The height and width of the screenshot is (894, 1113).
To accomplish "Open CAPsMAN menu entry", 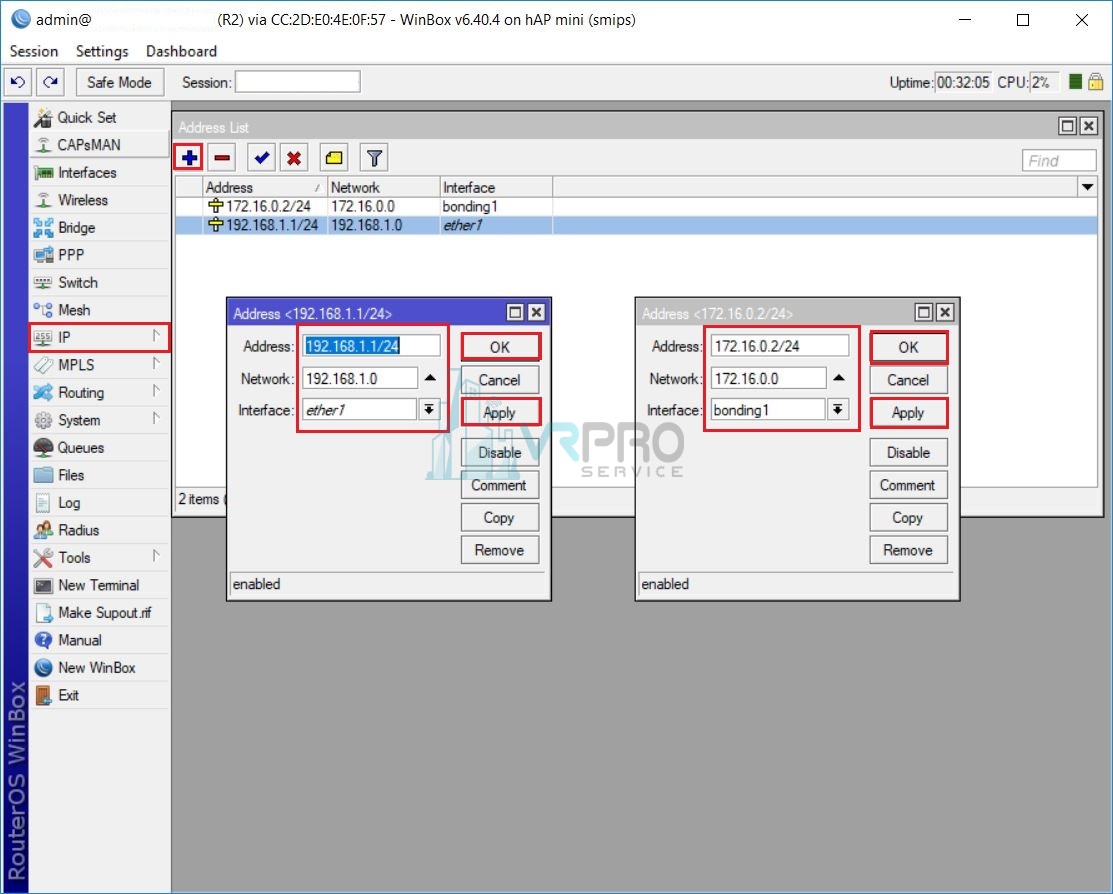I will (99, 145).
